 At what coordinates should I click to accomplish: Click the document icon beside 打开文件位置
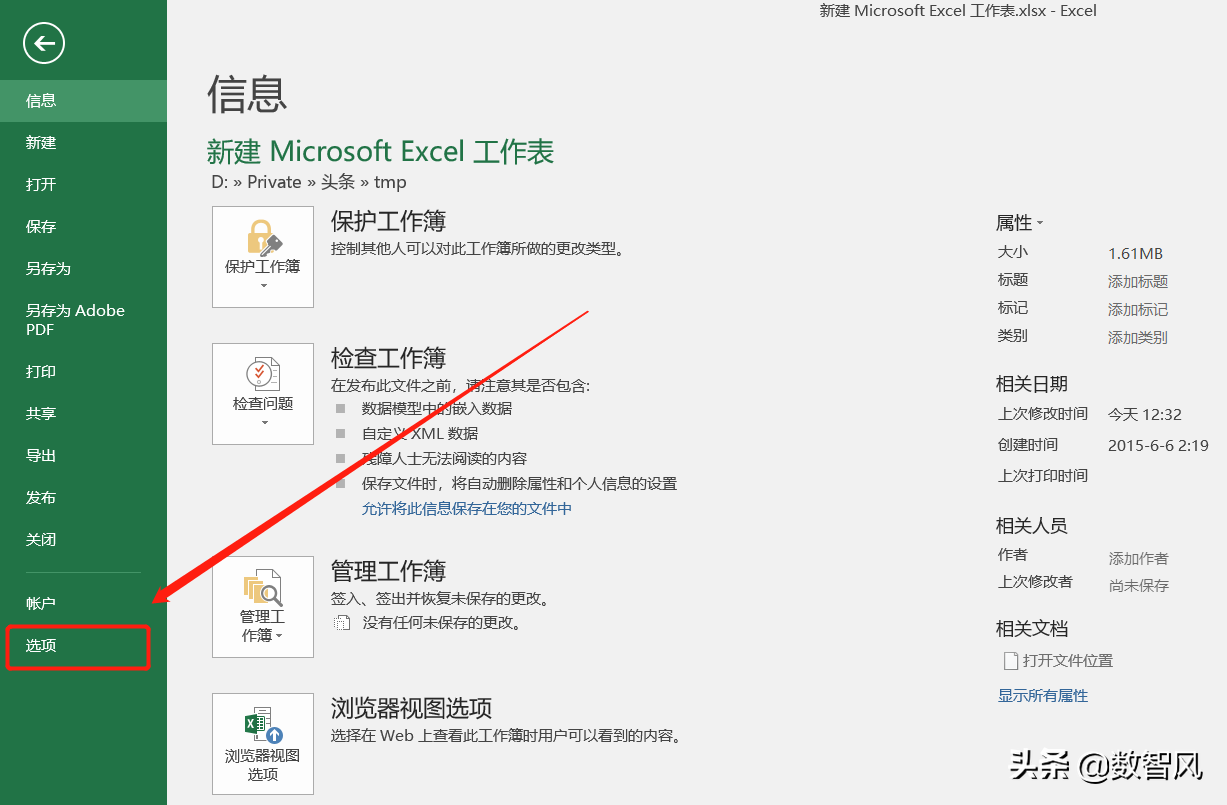pos(1010,661)
